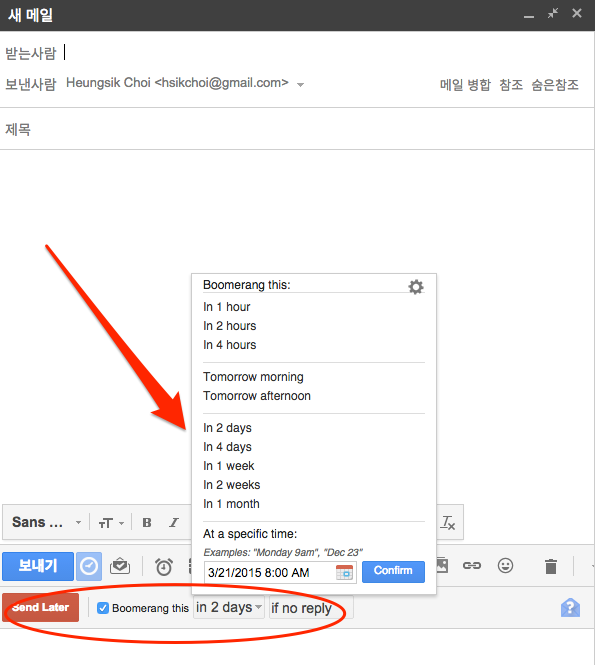Click the Confirm button
The height and width of the screenshot is (665, 595).
[393, 571]
